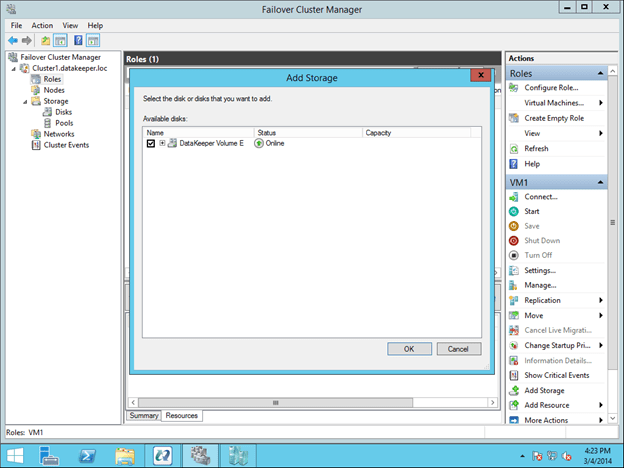Select Nodes in the cluster tree
The image size is (624, 468).
click(53, 90)
